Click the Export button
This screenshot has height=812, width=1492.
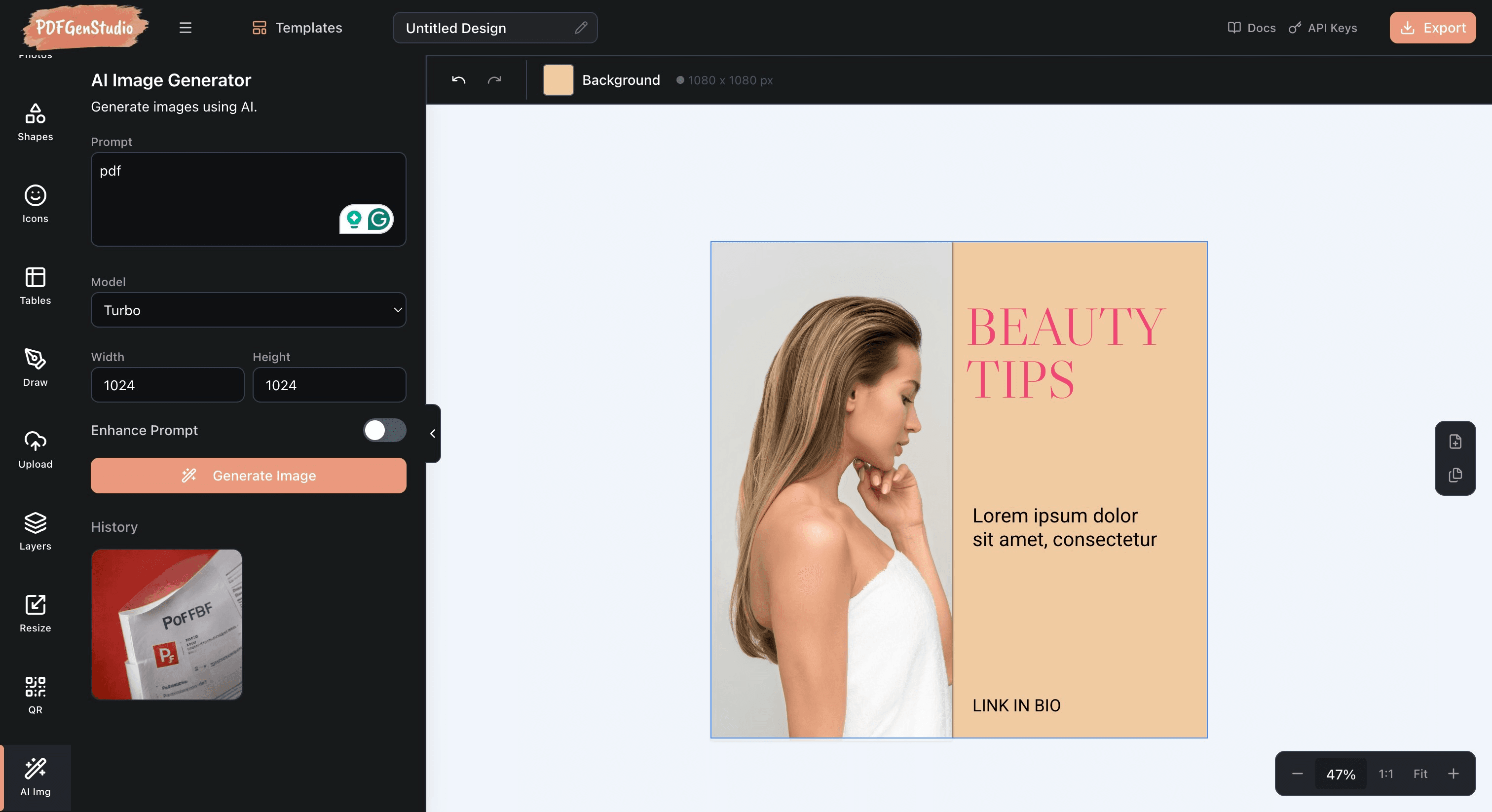click(x=1432, y=28)
